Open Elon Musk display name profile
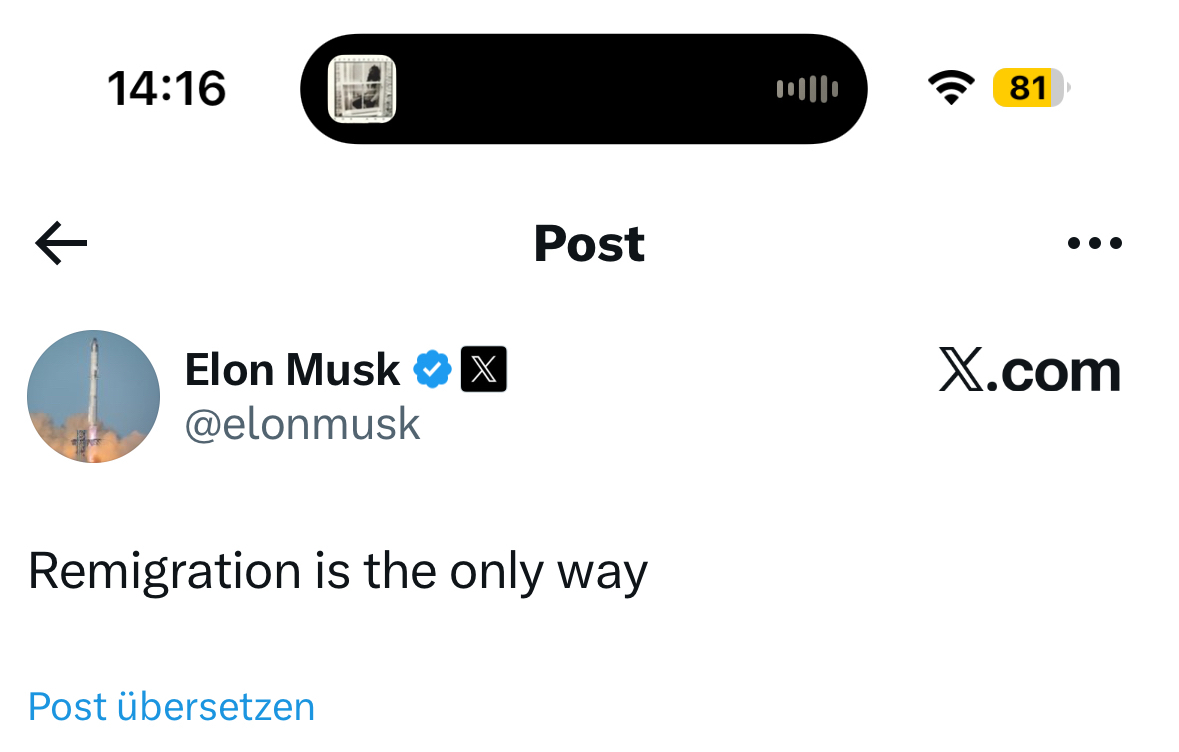This screenshot has width=1179, height=752. coord(292,370)
